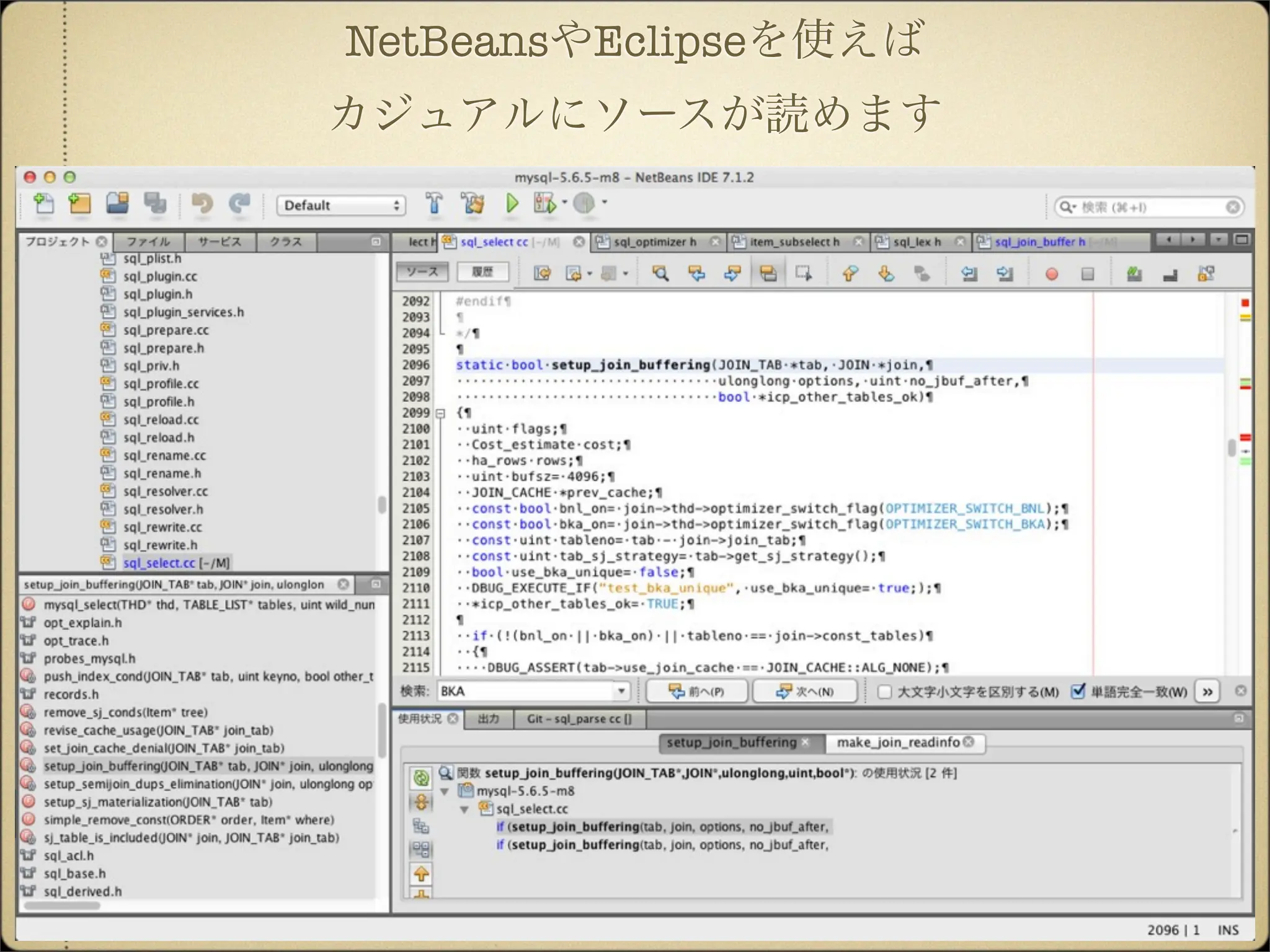Click the Last Edit icon in editor toolbar

[543, 273]
